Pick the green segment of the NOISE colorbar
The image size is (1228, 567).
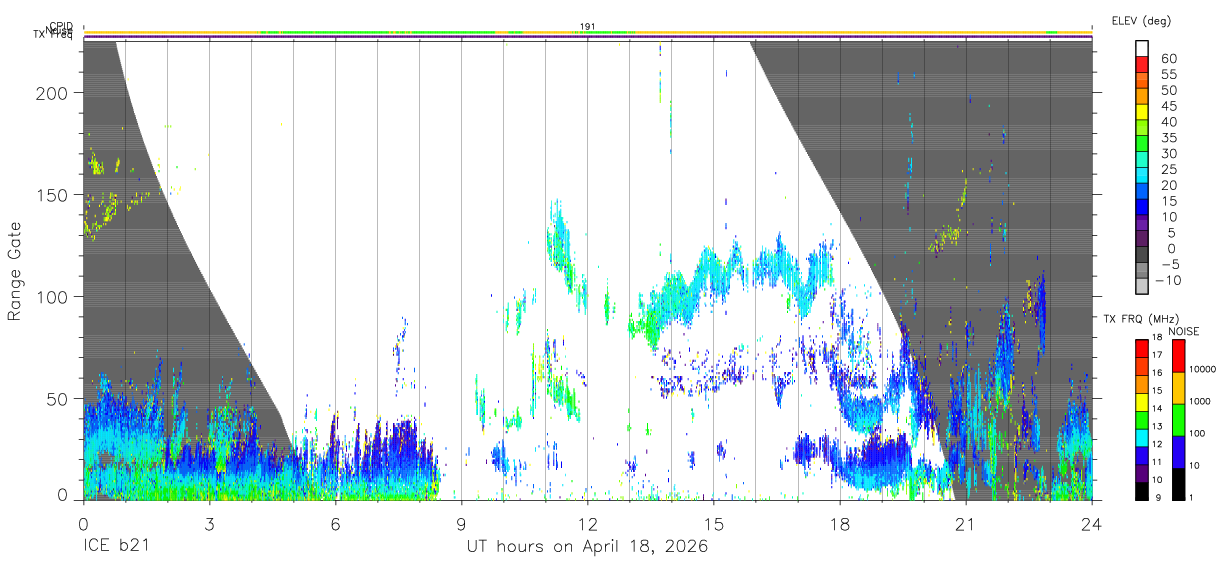pos(1178,418)
